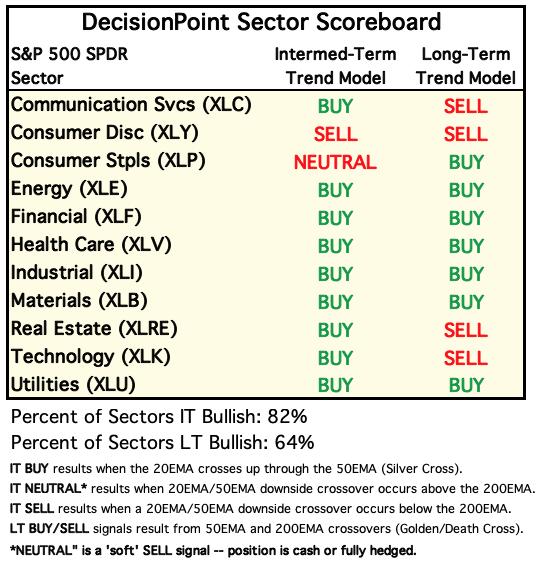This screenshot has height=565, width=542.
Task: Select the Communication Svcs (XLC) row label
Action: coord(131,105)
